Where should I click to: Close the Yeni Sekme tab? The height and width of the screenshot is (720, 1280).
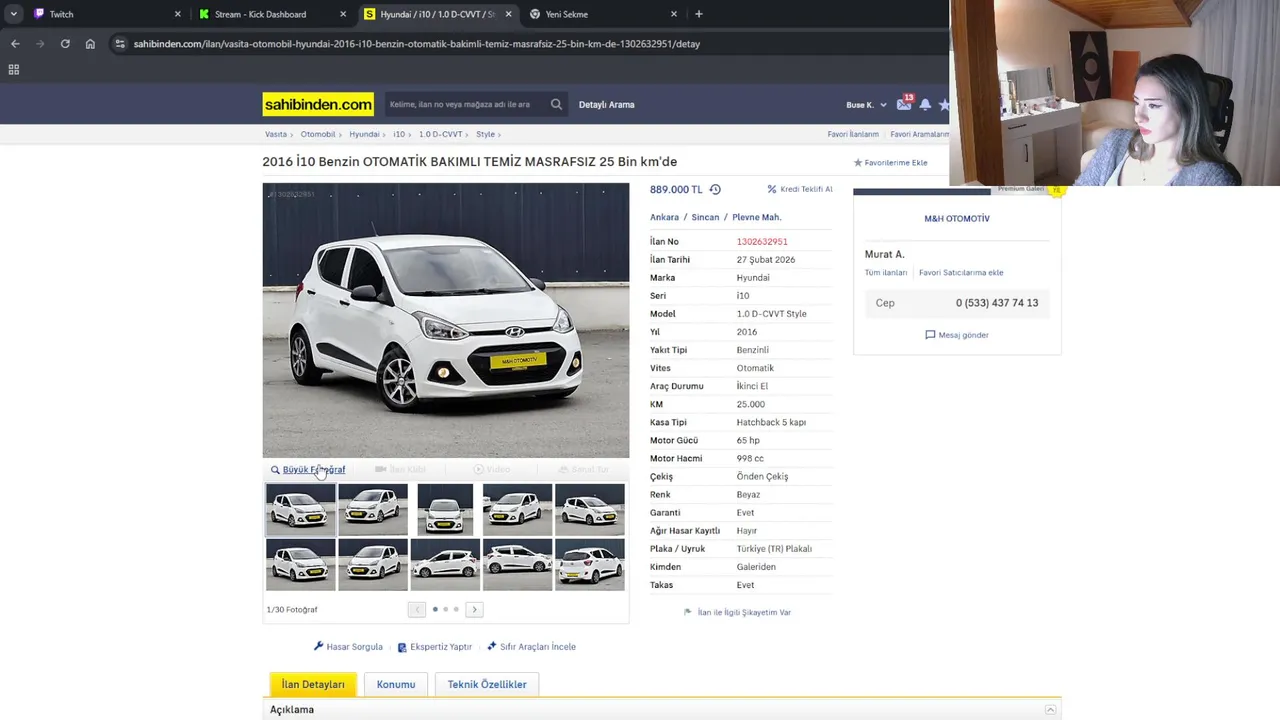(674, 14)
